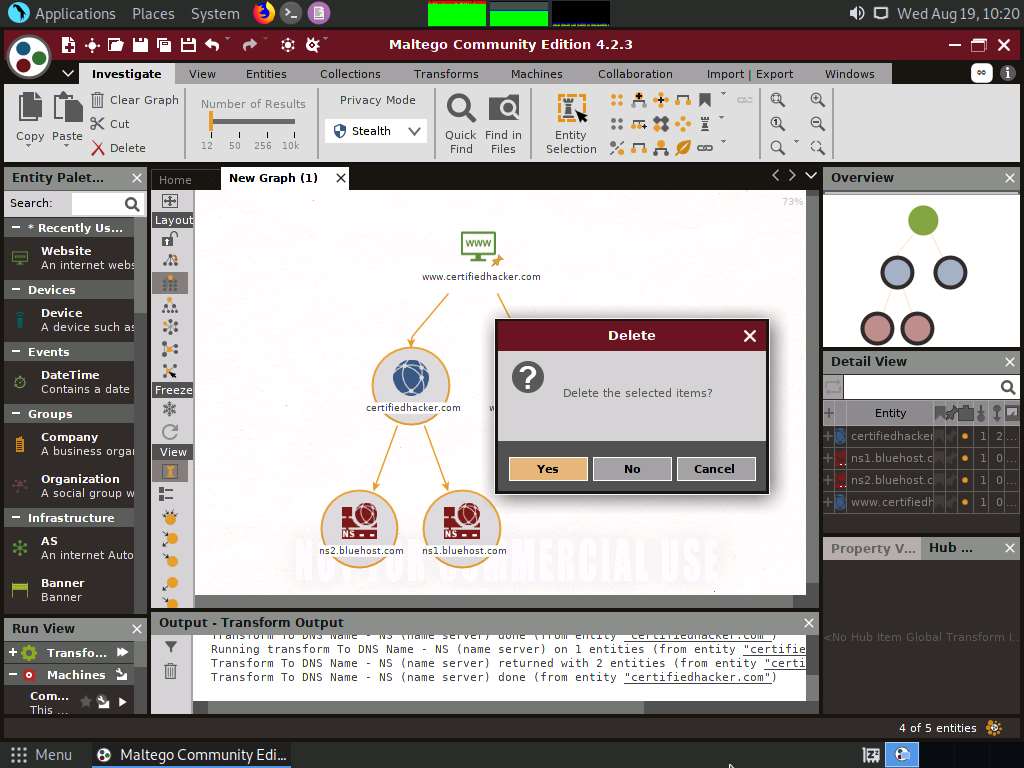Open the Entities ribbon tab
Viewport: 1024px width, 768px height.
click(x=266, y=74)
